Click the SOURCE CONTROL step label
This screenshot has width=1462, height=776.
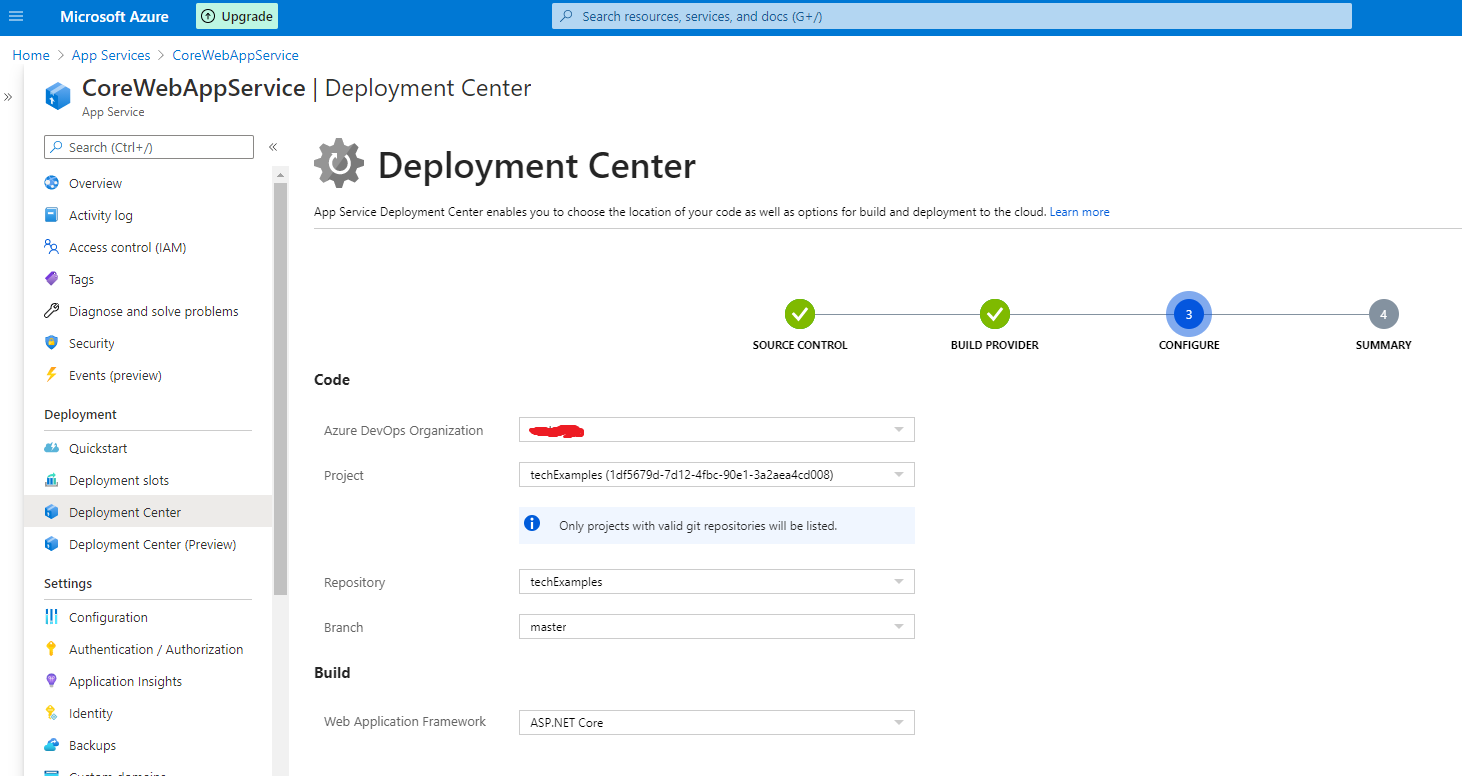pyautogui.click(x=800, y=345)
